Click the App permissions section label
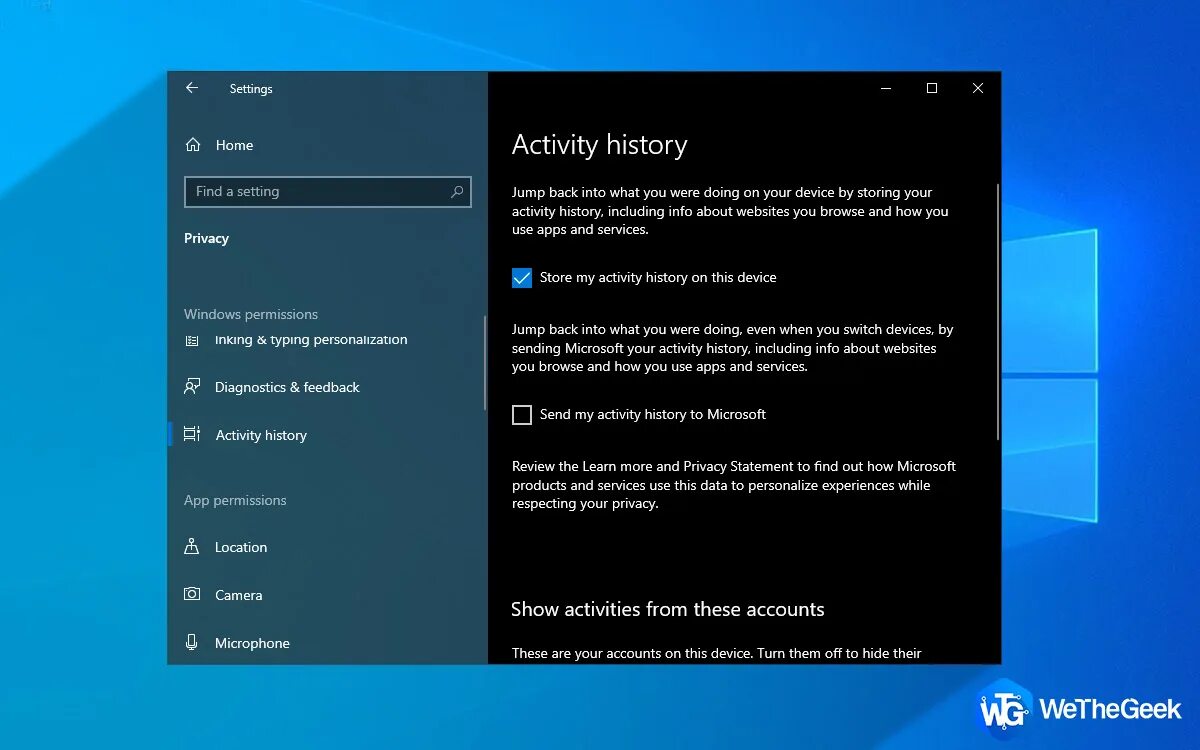 tap(235, 500)
